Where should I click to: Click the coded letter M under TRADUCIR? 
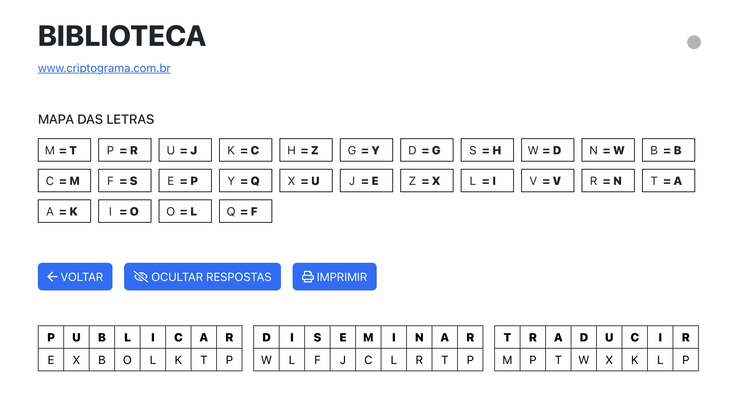[507, 360]
